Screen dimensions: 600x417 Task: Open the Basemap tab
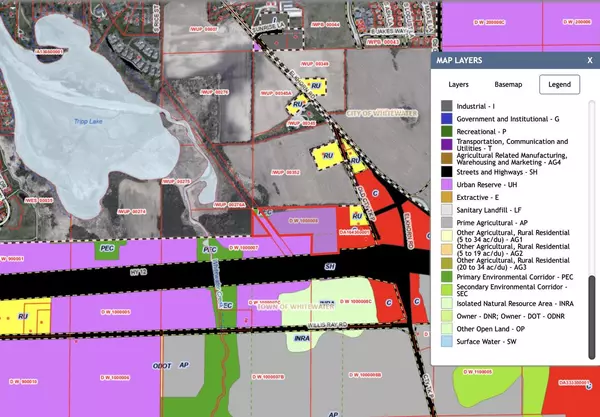[x=508, y=85]
